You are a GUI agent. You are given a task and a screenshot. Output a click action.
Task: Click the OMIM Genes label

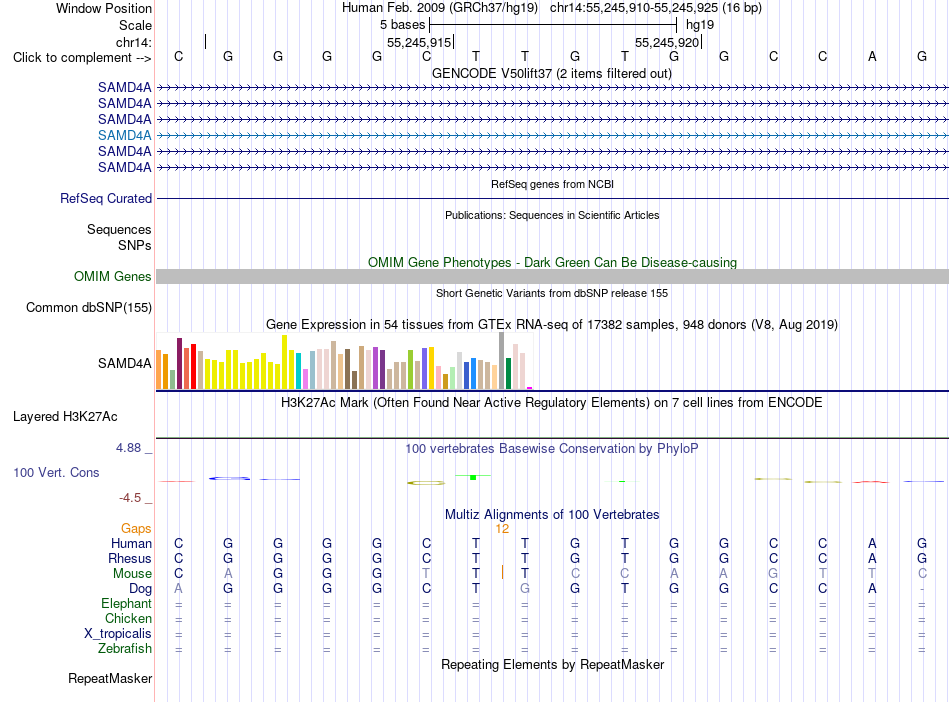[x=112, y=276]
